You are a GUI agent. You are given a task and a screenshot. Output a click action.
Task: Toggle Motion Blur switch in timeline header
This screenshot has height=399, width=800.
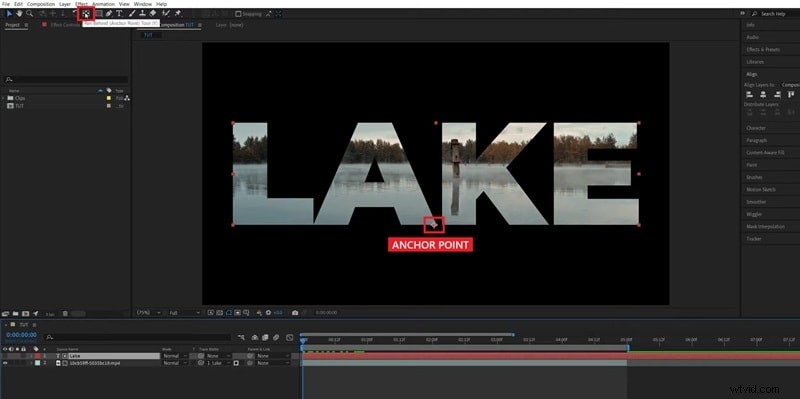[276, 337]
